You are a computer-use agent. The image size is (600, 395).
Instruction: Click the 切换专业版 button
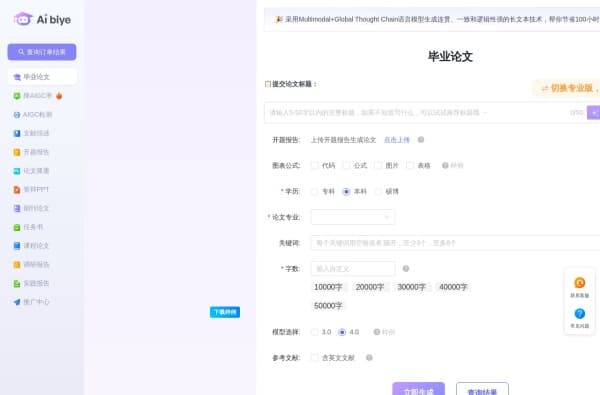click(567, 88)
